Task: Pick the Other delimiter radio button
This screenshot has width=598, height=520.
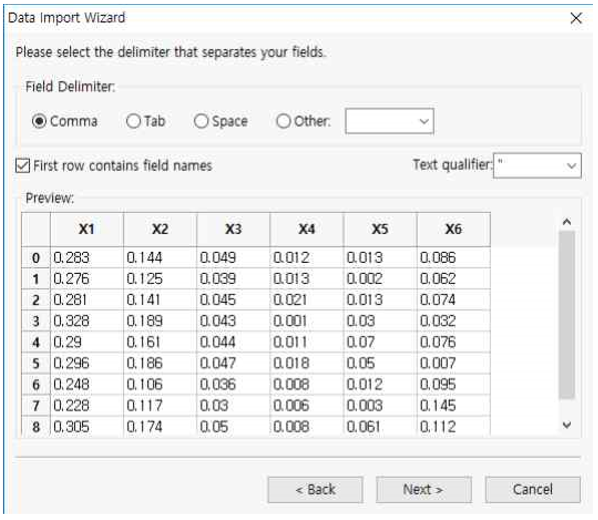Action: [x=283, y=121]
